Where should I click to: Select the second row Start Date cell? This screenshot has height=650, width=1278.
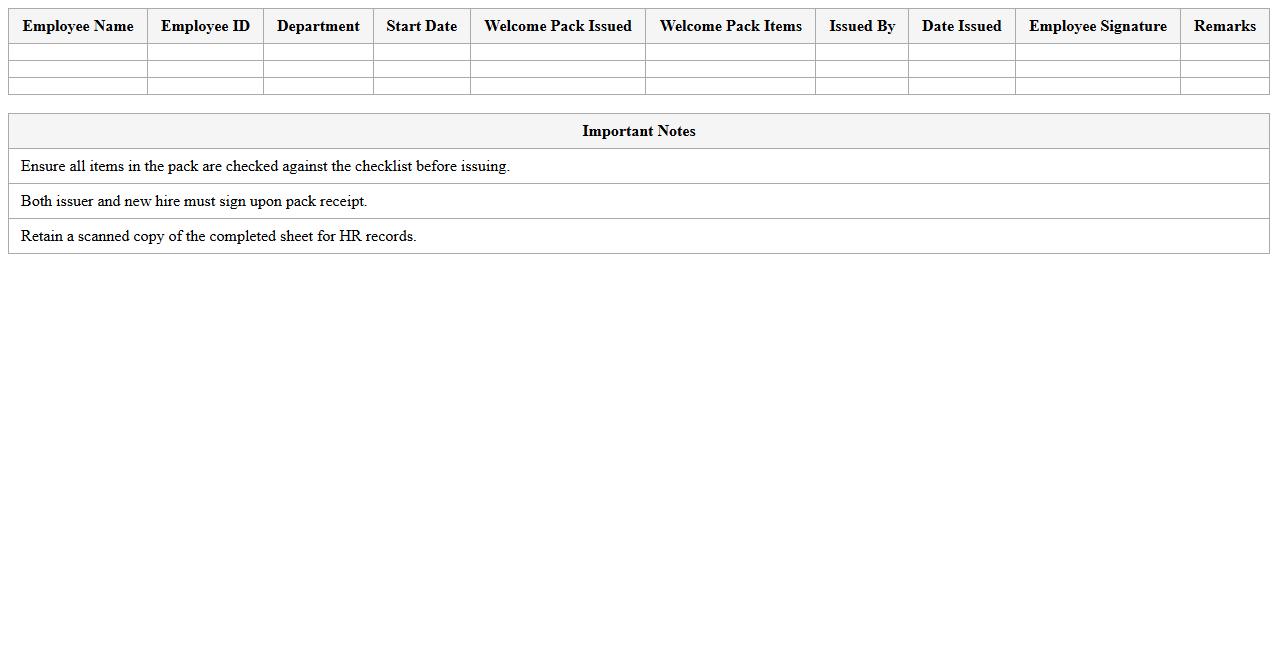pos(421,69)
